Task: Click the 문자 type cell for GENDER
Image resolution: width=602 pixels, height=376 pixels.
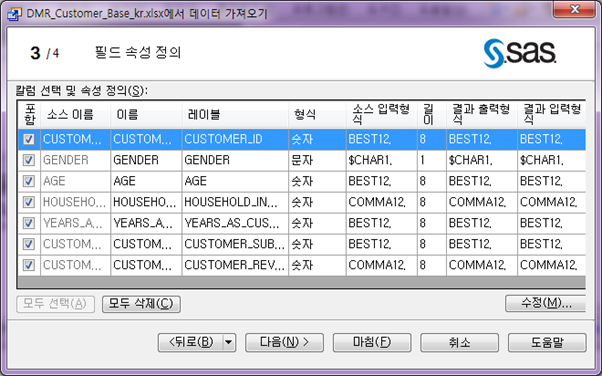Action: point(317,160)
